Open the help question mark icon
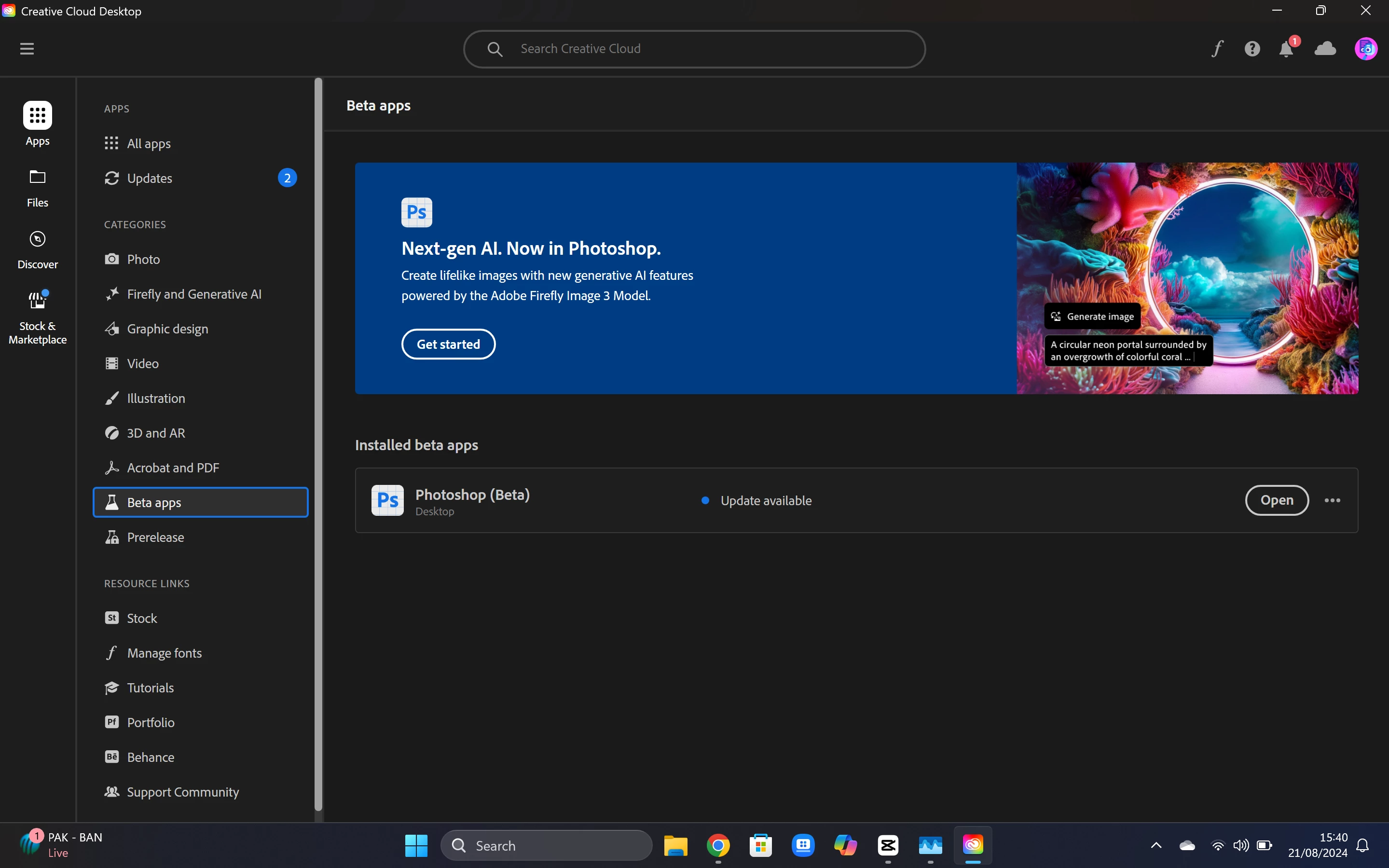 pyautogui.click(x=1252, y=49)
